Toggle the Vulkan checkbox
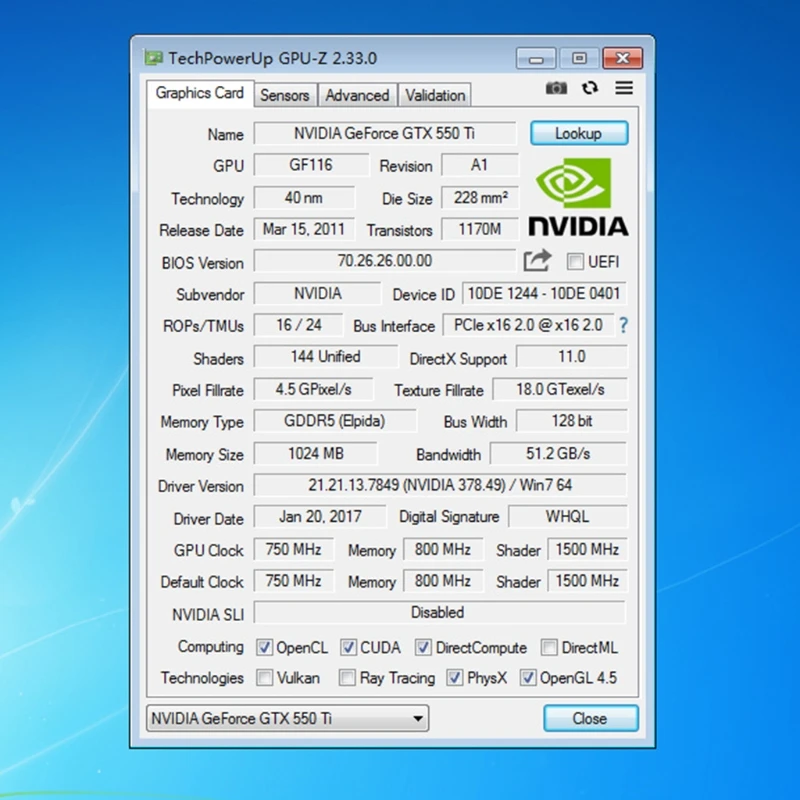This screenshot has height=800, width=800. 264,678
